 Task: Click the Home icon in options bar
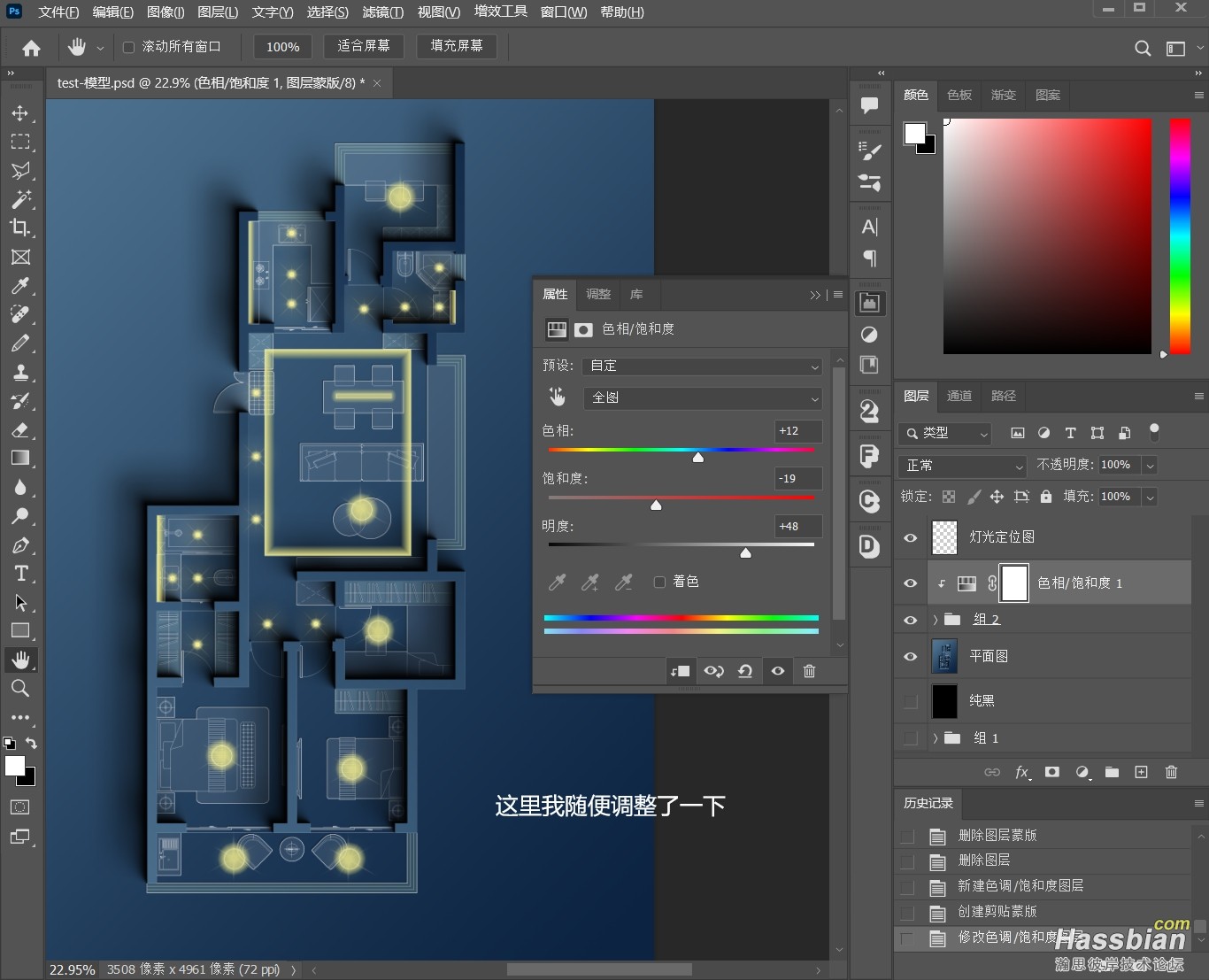[x=31, y=48]
